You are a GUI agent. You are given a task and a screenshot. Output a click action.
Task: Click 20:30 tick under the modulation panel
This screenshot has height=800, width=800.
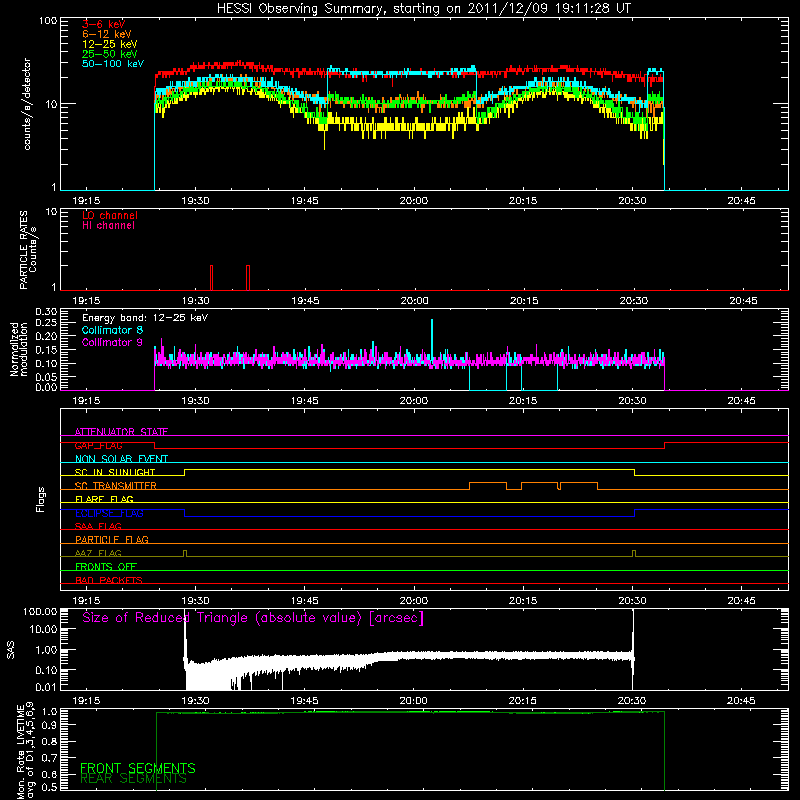(633, 401)
